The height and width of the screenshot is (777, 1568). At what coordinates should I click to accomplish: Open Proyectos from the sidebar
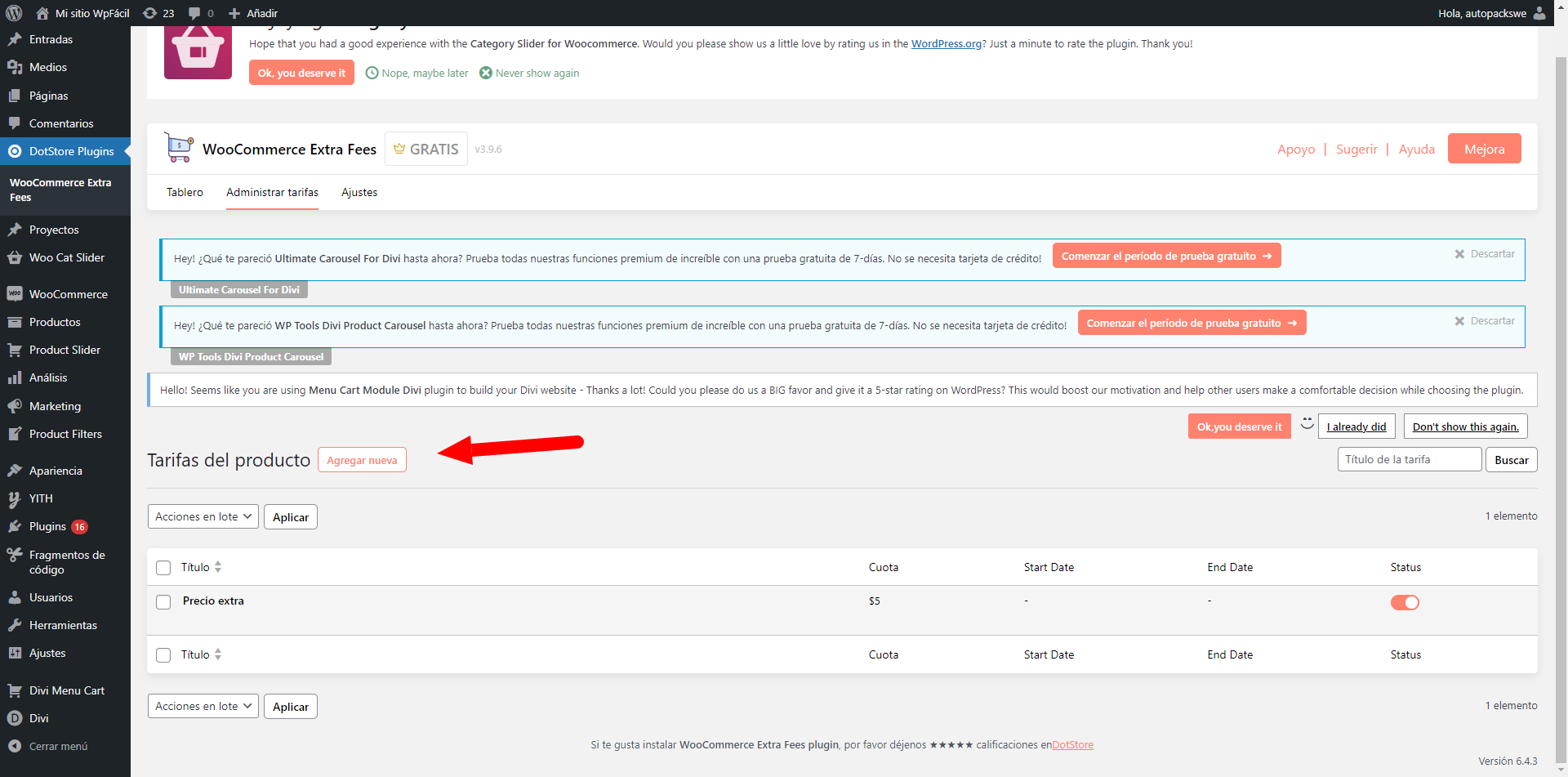coord(54,230)
